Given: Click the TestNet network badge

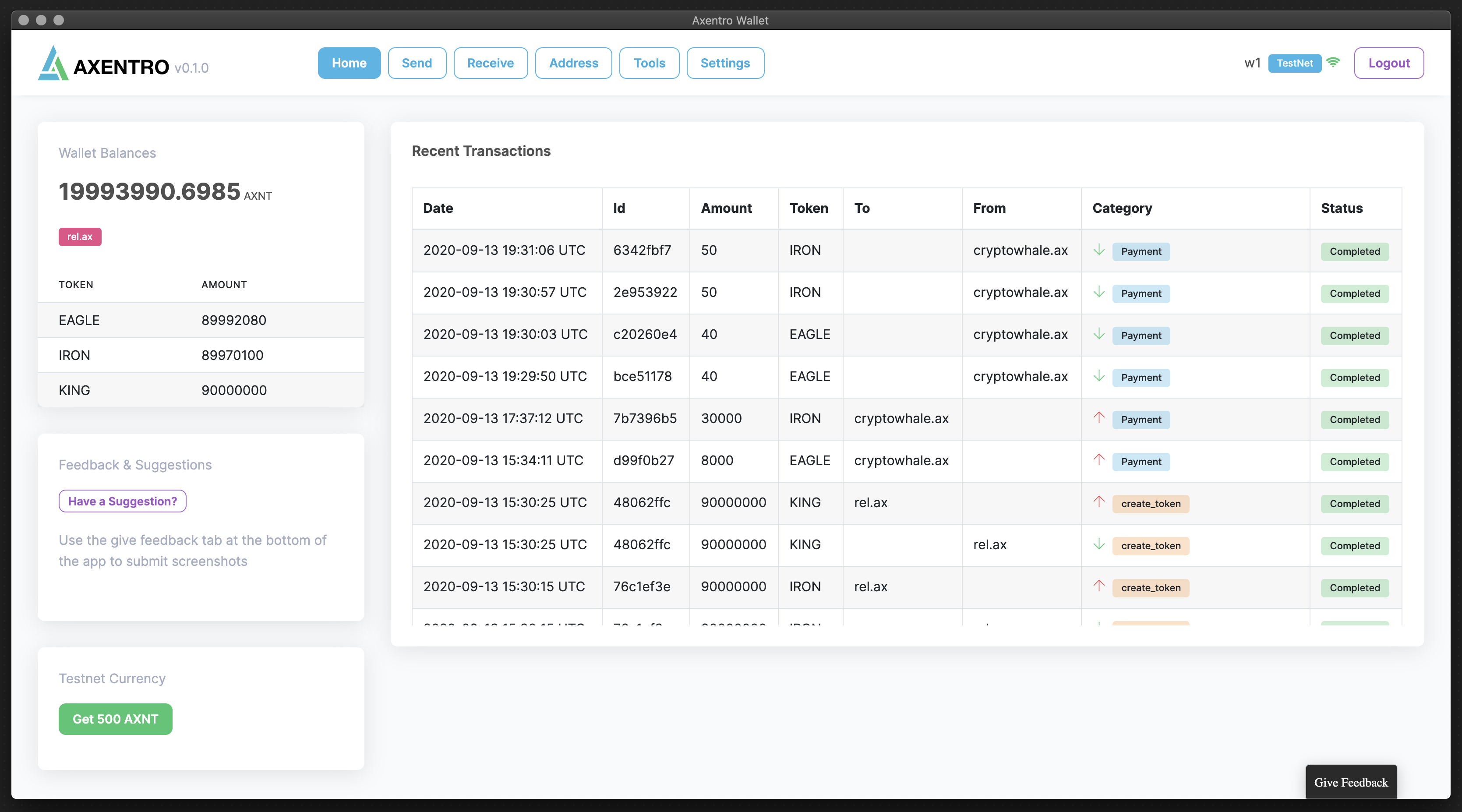Looking at the screenshot, I should pos(1295,63).
